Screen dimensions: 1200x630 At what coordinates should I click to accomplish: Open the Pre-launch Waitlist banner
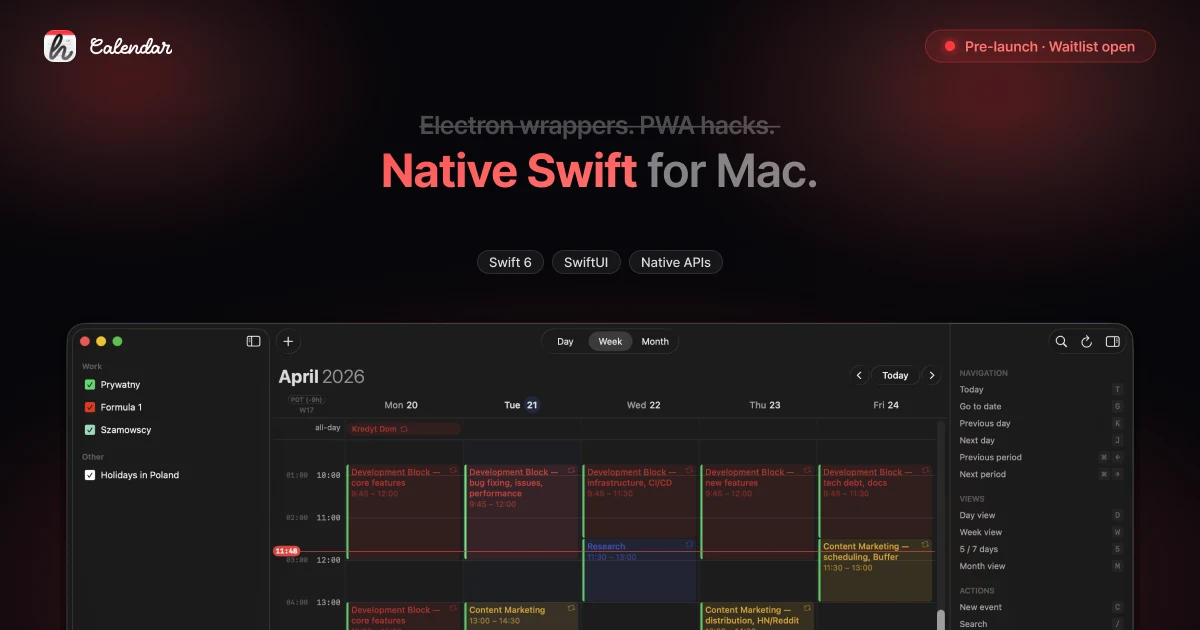coord(1040,46)
